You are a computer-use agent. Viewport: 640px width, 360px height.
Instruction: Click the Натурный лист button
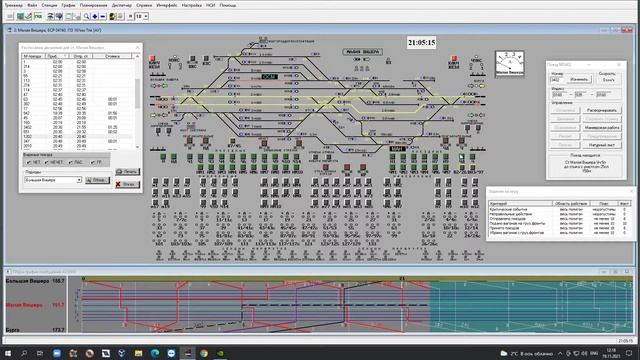tap(602, 145)
